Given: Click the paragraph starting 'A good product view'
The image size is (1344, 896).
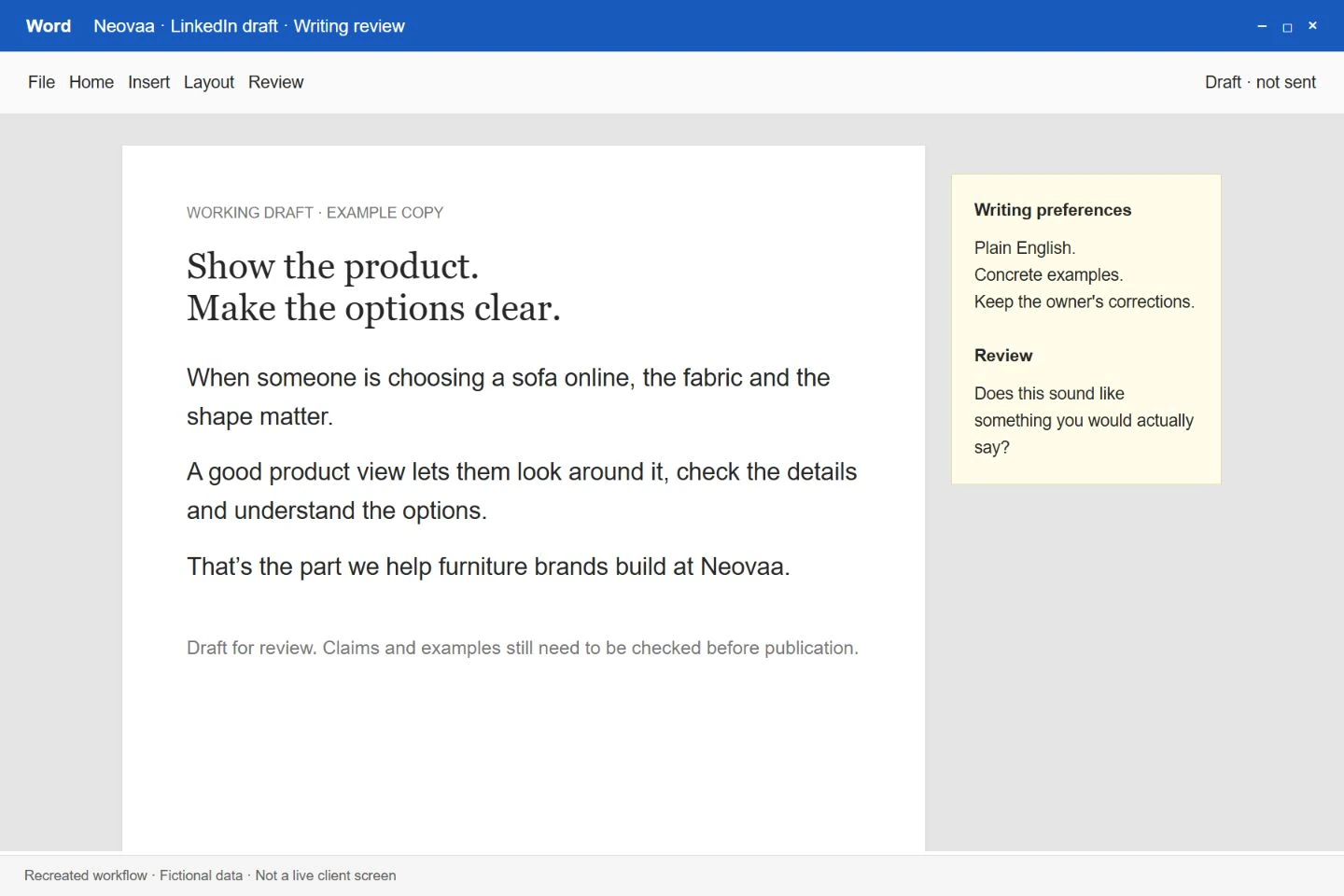Looking at the screenshot, I should tap(522, 491).
